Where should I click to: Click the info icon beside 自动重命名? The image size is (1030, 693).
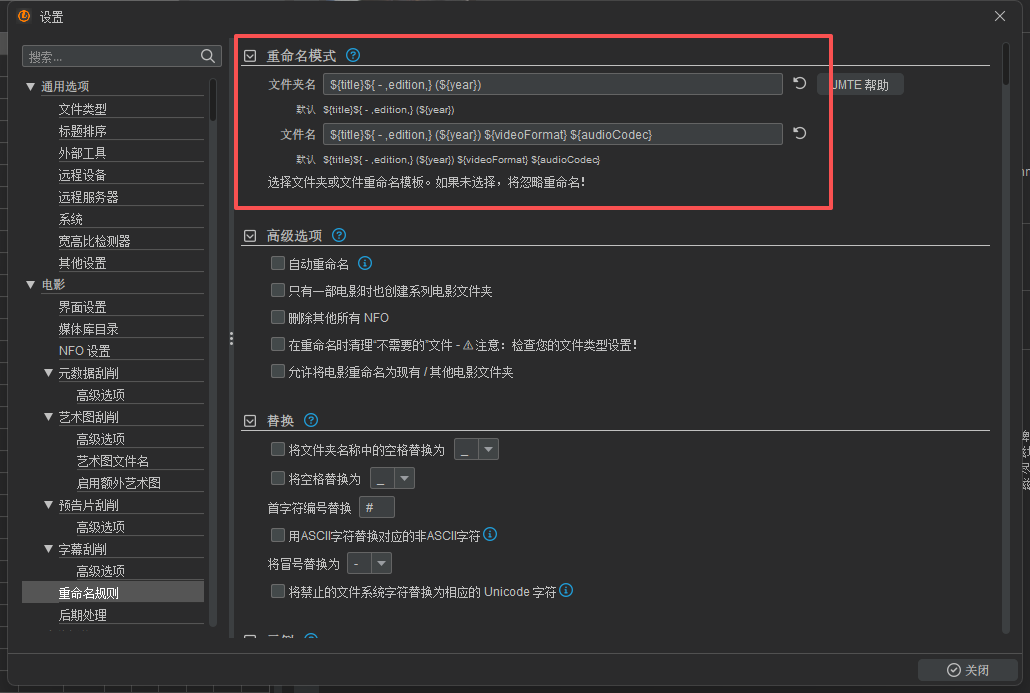pos(365,264)
